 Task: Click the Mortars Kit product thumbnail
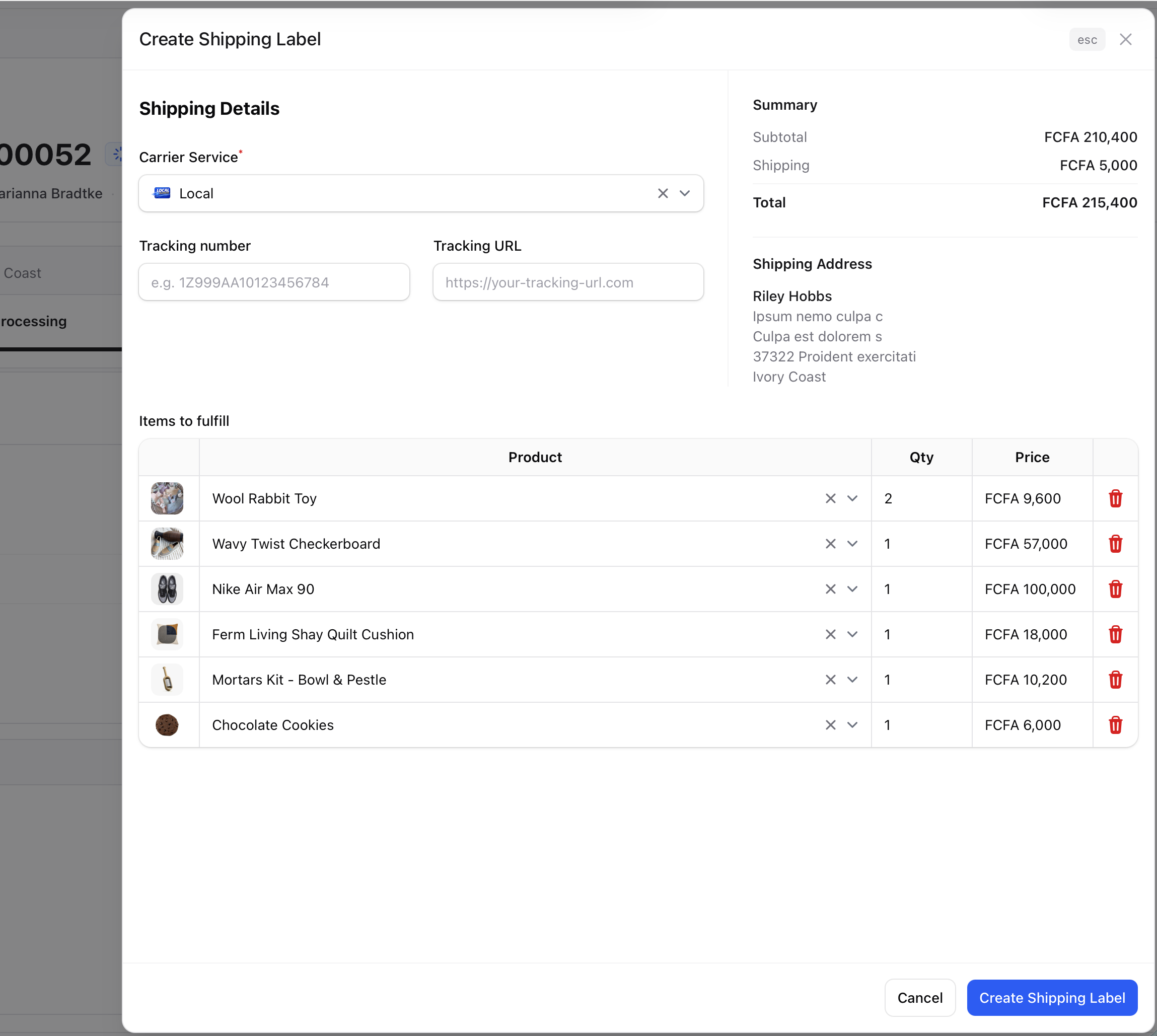coord(168,680)
